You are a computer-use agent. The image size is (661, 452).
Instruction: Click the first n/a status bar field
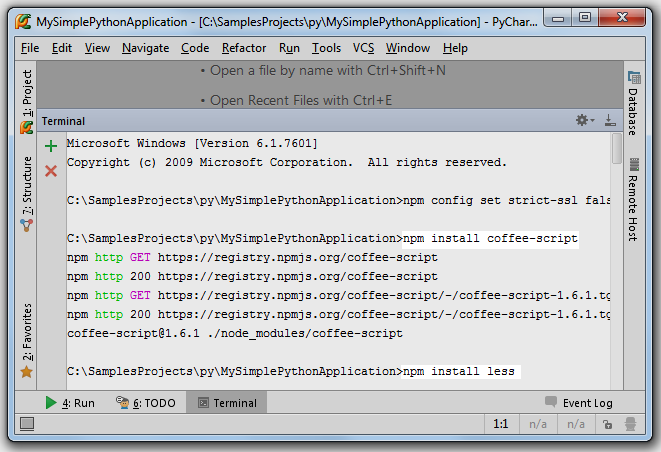(538, 424)
